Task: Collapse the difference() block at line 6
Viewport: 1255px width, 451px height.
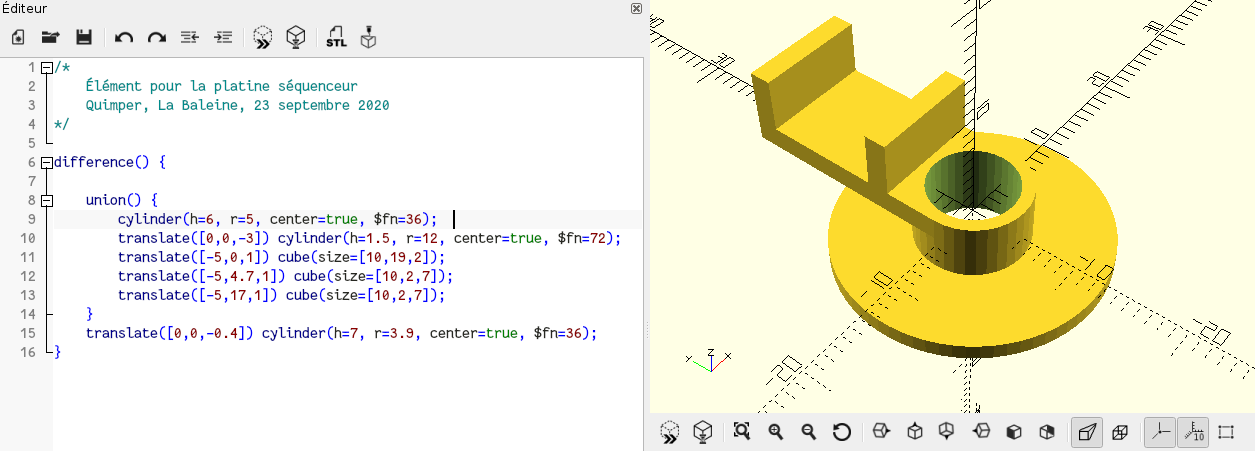Action: point(46,162)
